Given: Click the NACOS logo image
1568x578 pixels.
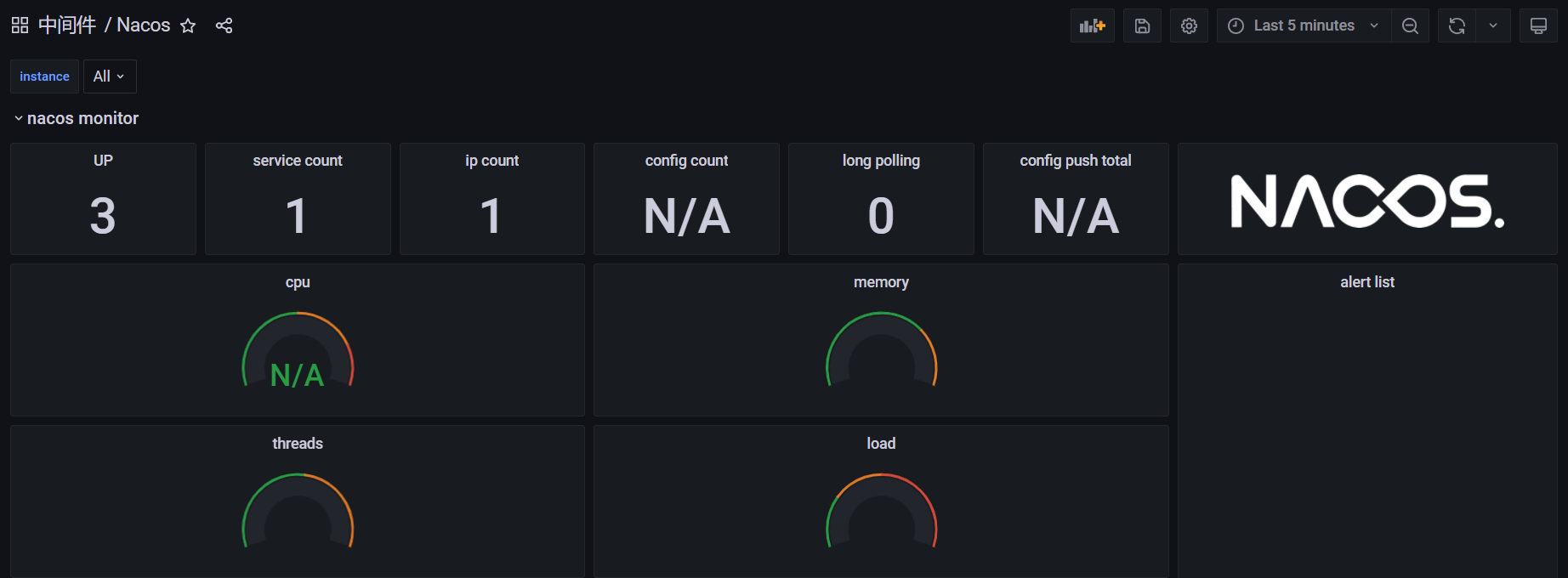Looking at the screenshot, I should point(1367,201).
